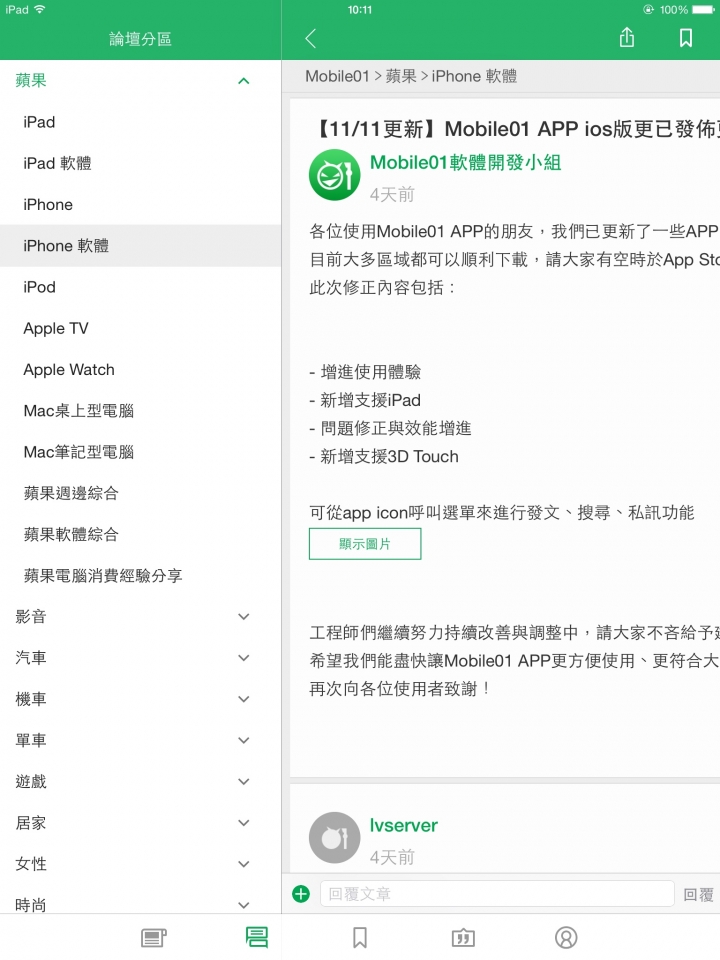The width and height of the screenshot is (720, 960).
Task: Go to iPhone 軟體 in breadcrumb
Action: (x=474, y=76)
